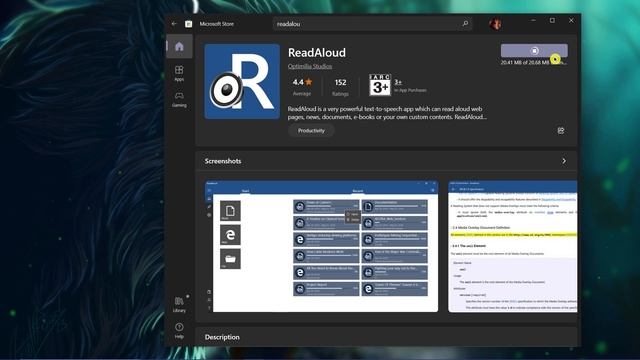Image resolution: width=640 pixels, height=360 pixels.
Task: Open the first ReadAloud screenshot thumbnail
Action: 321,247
